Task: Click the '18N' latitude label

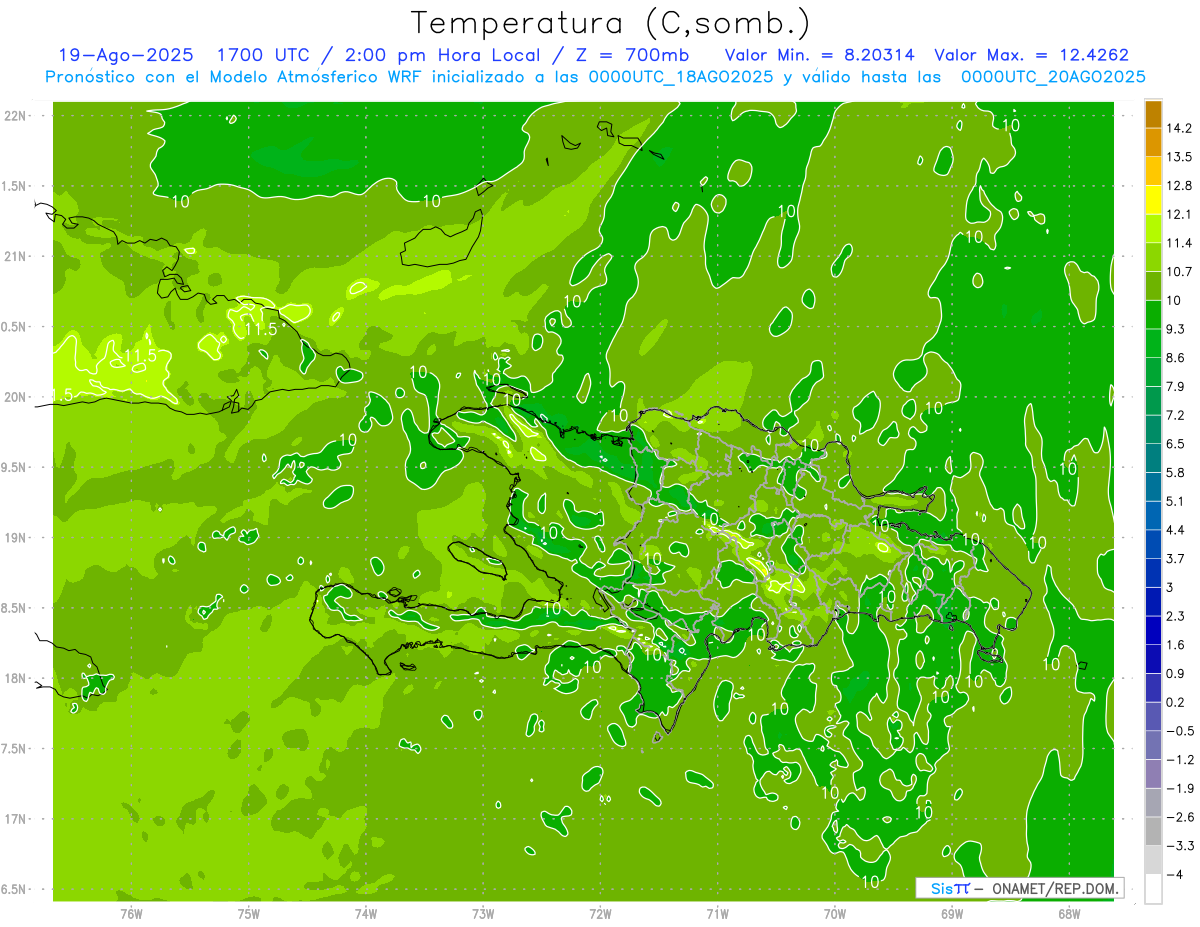Action: tap(15, 678)
